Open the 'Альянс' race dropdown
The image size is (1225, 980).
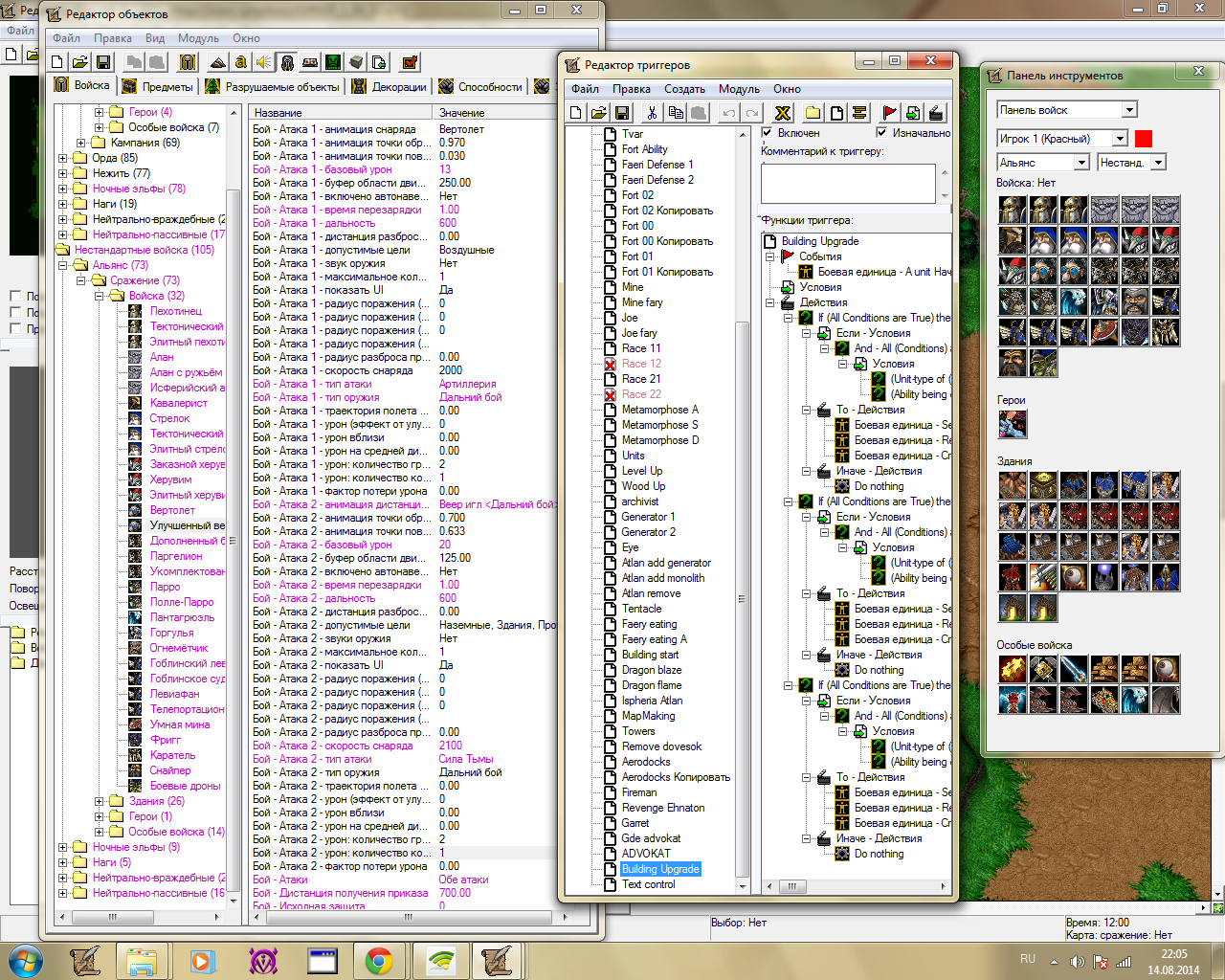tap(1081, 163)
